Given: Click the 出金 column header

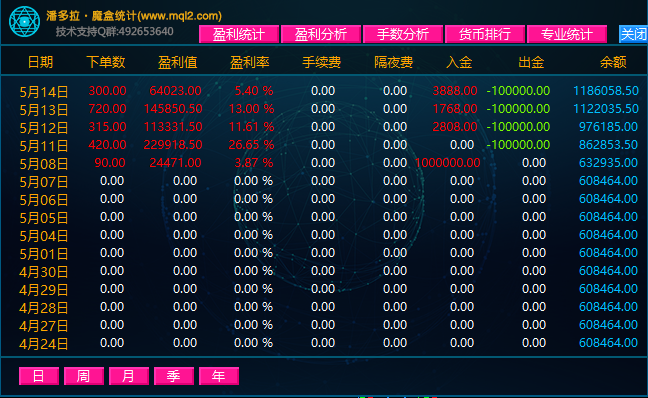Looking at the screenshot, I should [x=531, y=62].
